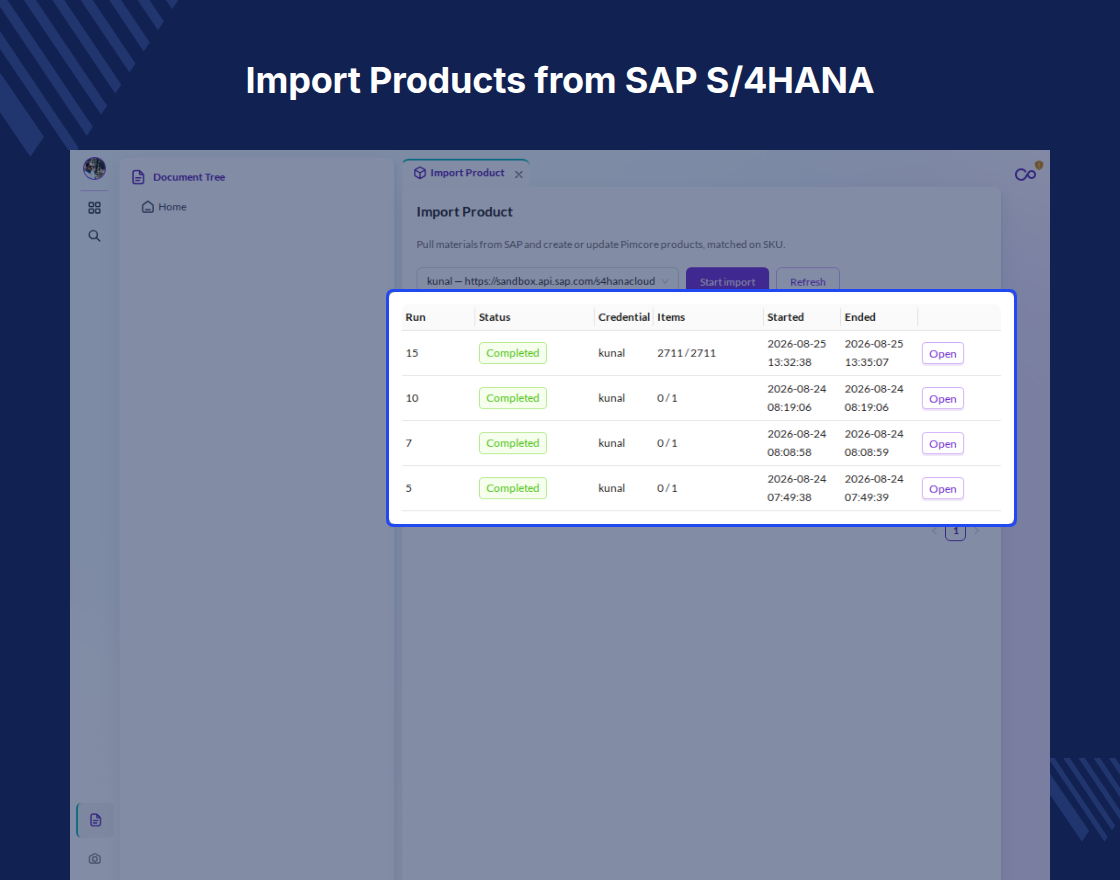
Task: Click the Run column header
Action: (415, 317)
